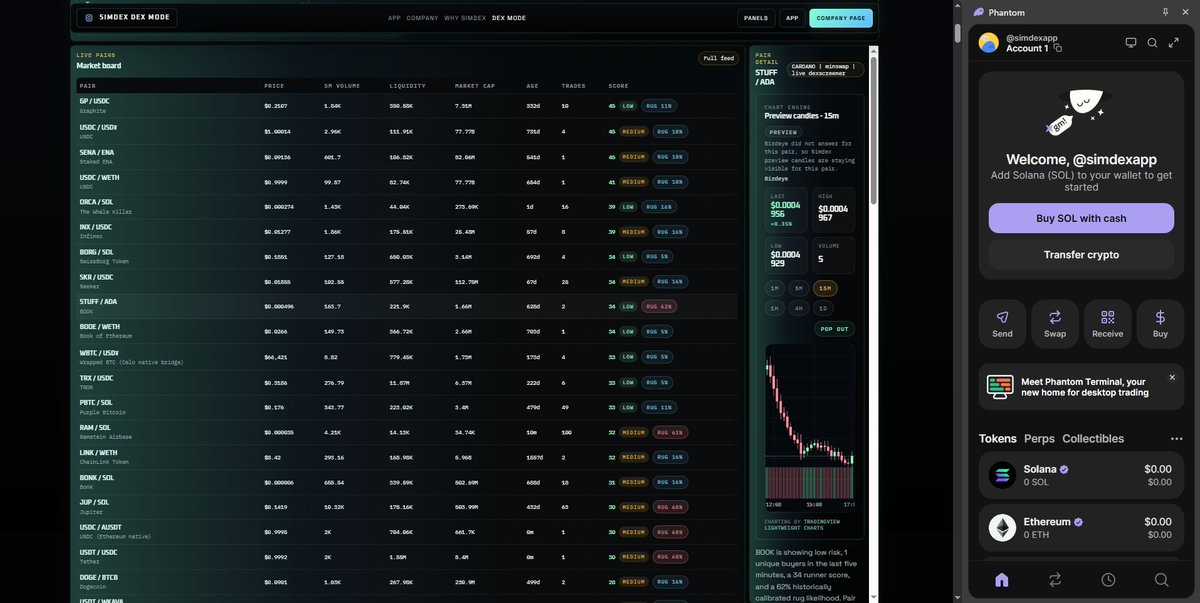The image size is (1200, 603).
Task: Click the Receive QR action in Phantom
Action: pyautogui.click(x=1108, y=324)
